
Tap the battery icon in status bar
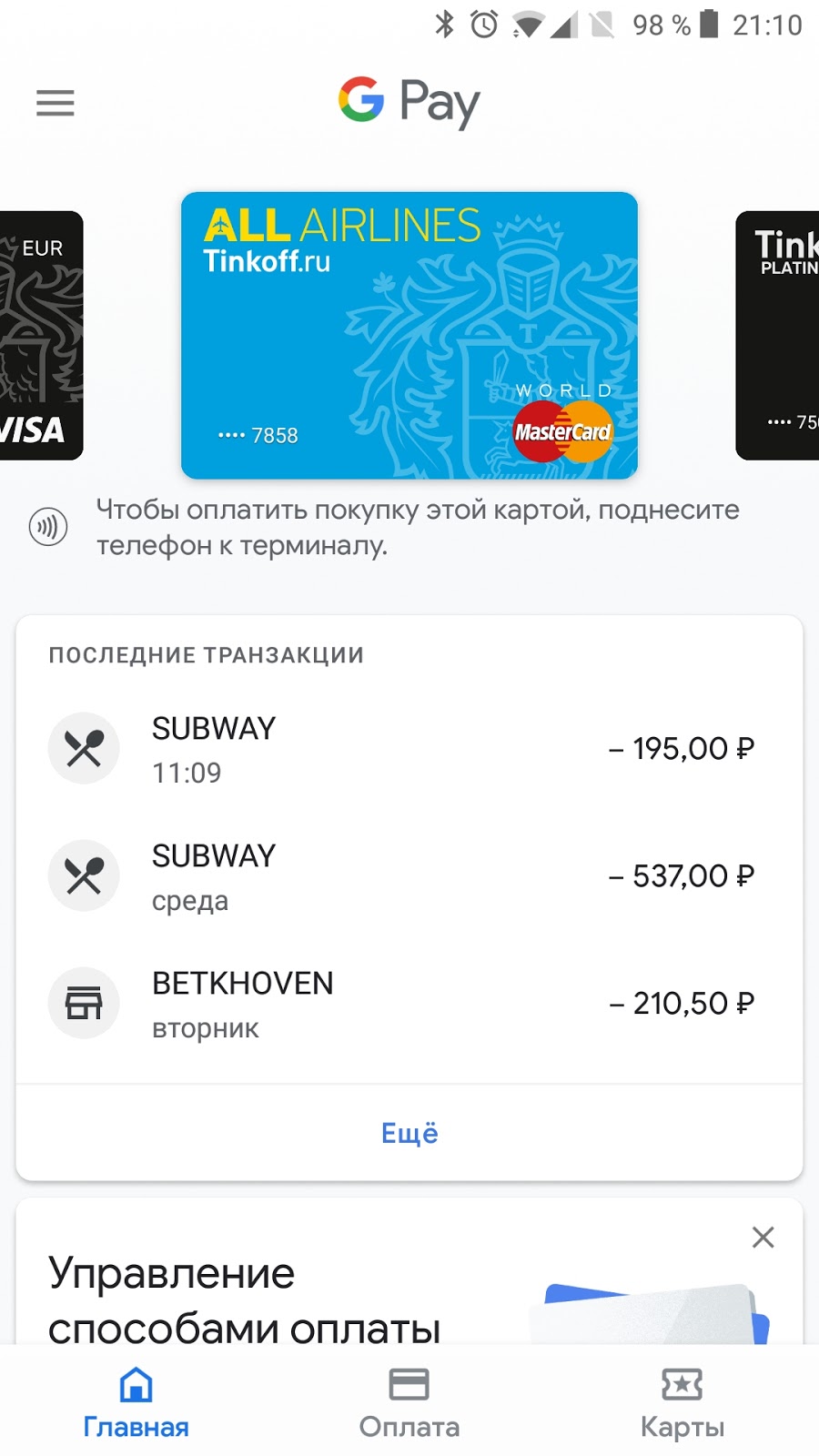coord(709,24)
